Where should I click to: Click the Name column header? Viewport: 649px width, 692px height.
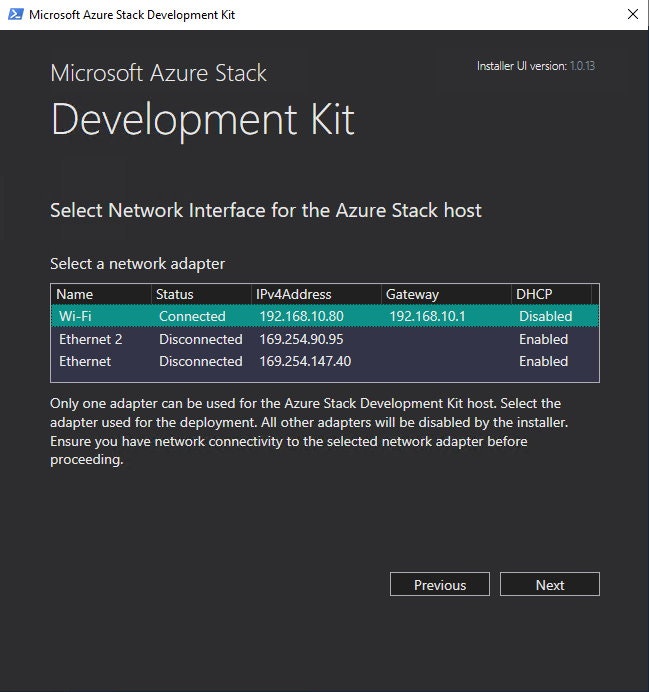coord(75,294)
